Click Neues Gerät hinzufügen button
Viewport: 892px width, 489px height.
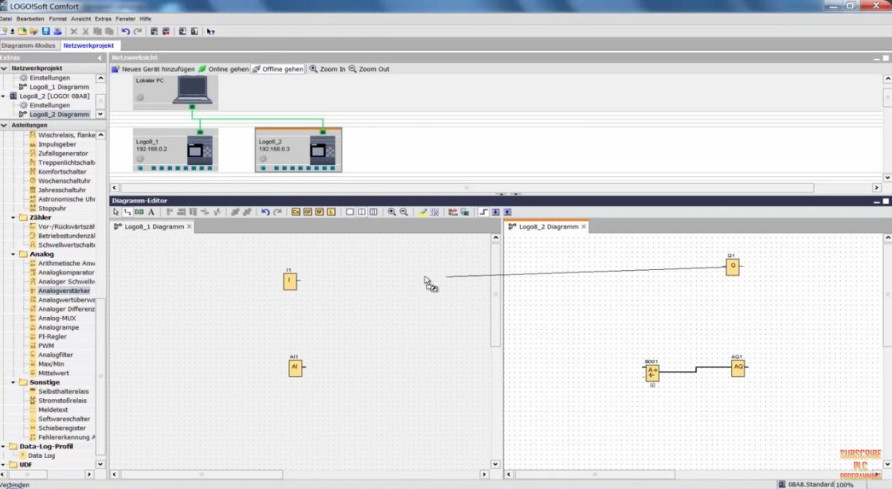point(153,69)
